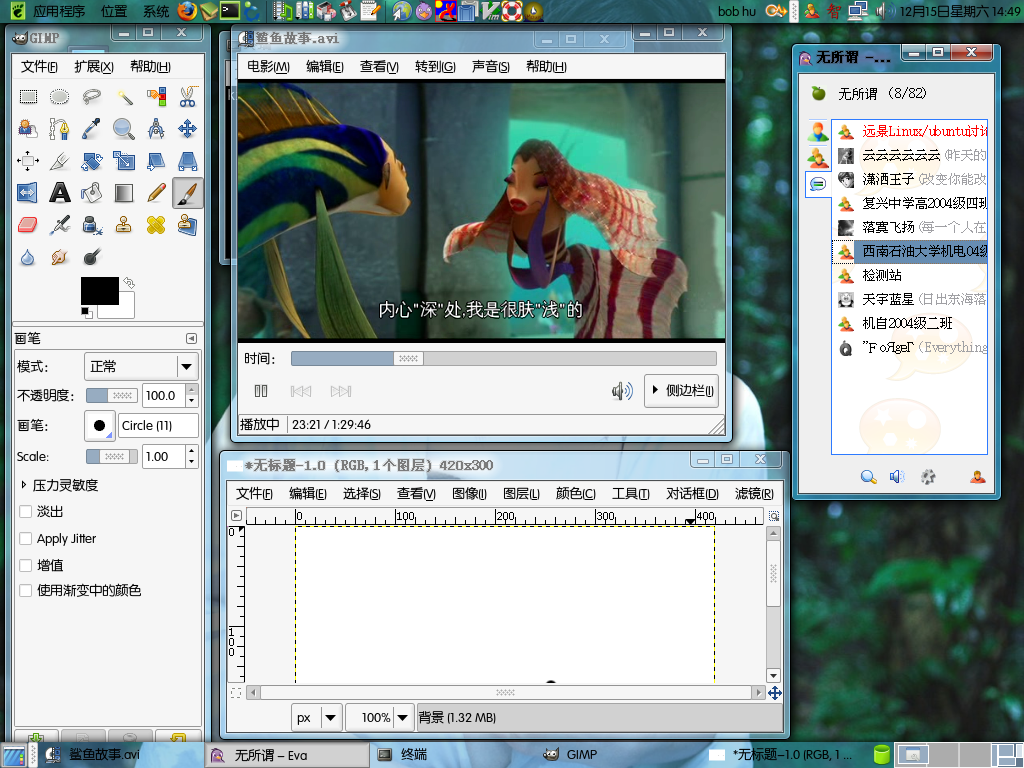The width and height of the screenshot is (1024, 768).
Task: Open terminal launcher in top panel
Action: tap(230, 11)
